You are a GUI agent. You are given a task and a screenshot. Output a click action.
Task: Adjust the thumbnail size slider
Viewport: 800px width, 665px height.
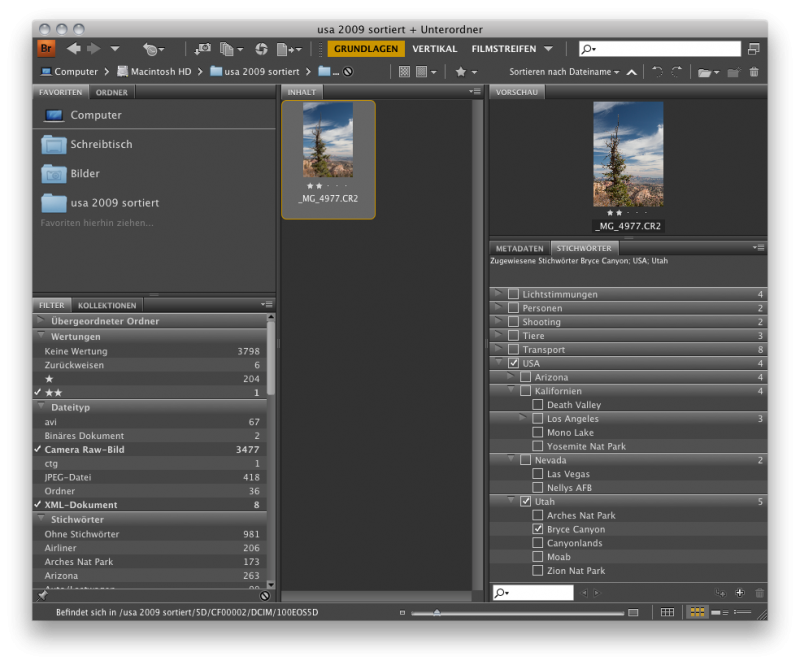(x=437, y=612)
